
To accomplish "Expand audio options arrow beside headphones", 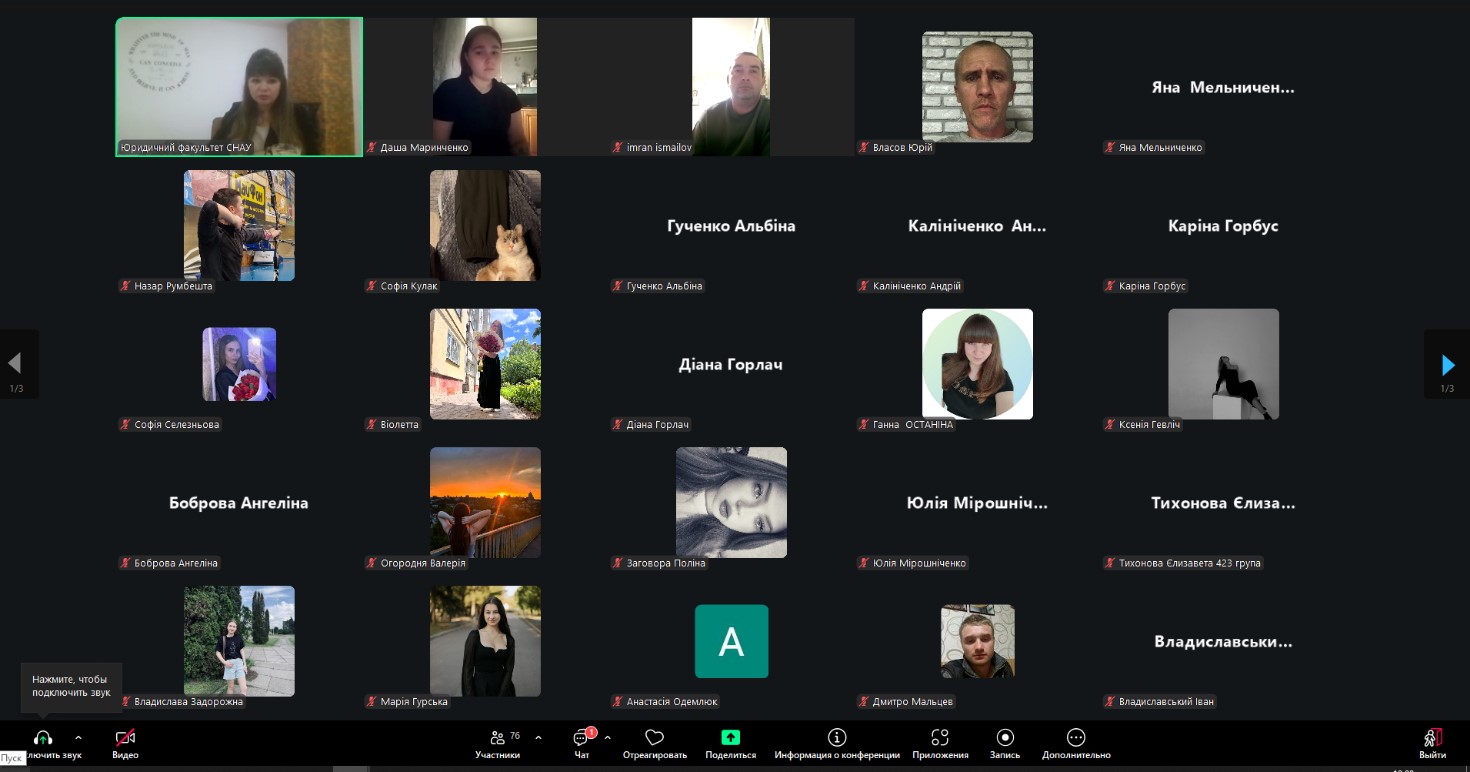I will (x=78, y=738).
